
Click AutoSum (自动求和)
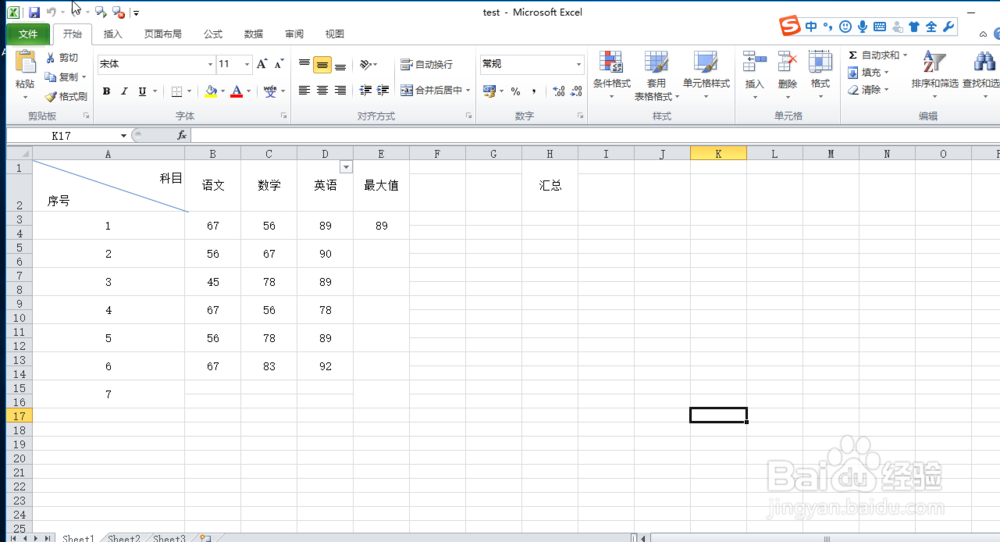pyautogui.click(x=873, y=55)
